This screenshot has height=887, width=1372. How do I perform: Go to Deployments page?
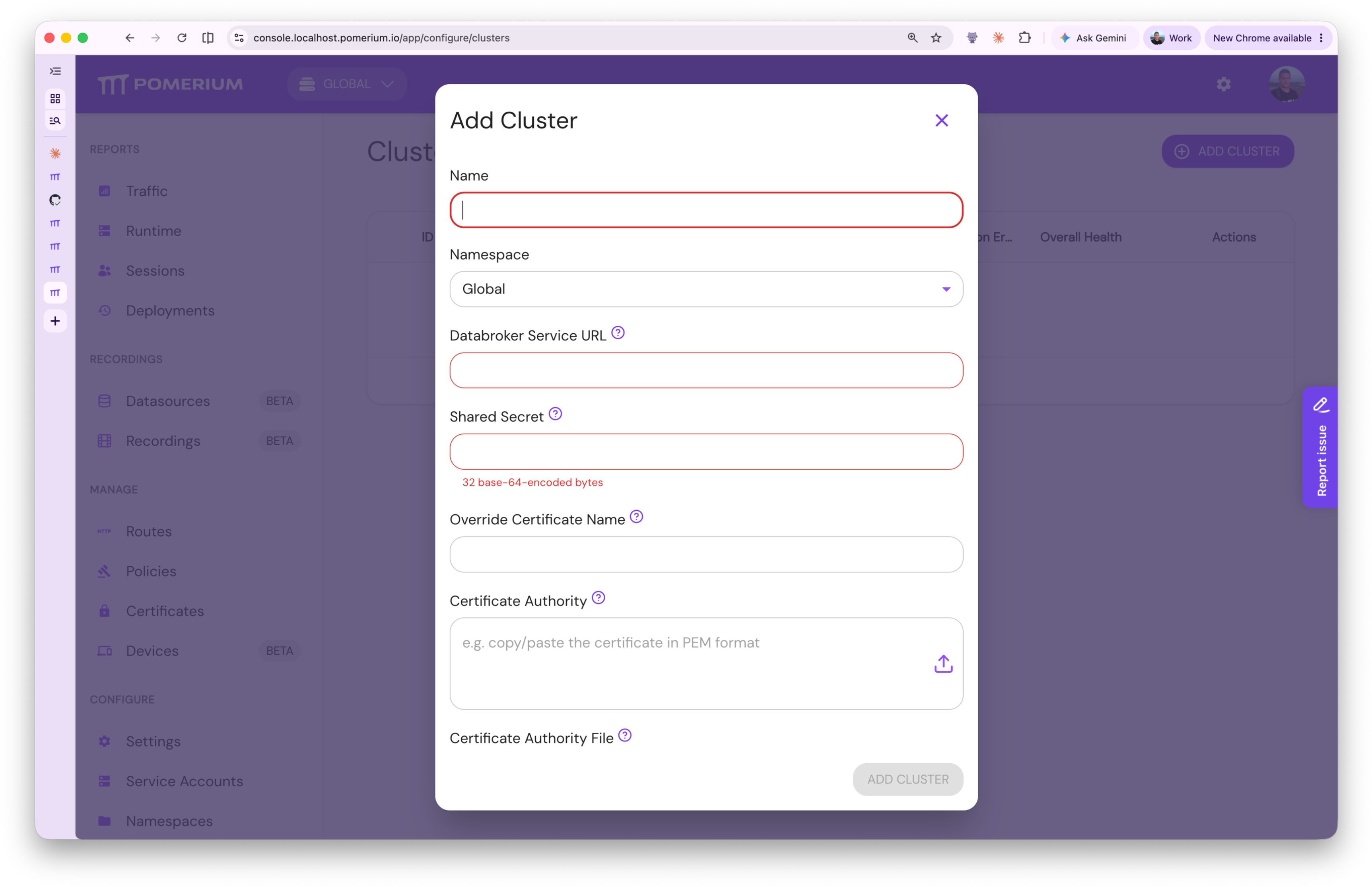tap(170, 310)
